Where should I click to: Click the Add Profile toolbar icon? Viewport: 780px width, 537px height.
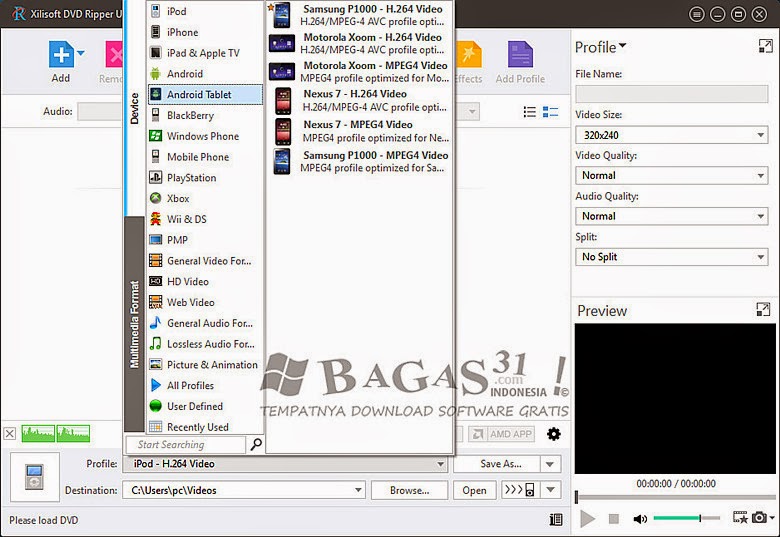click(x=520, y=55)
